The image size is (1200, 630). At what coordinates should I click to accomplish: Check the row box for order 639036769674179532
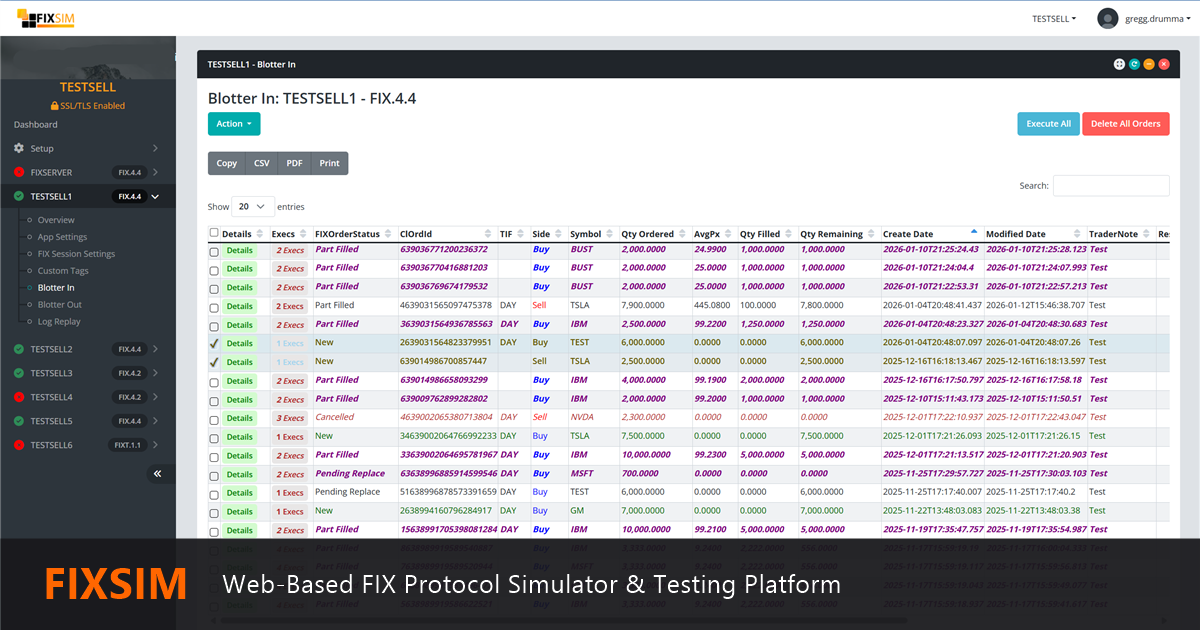point(214,289)
